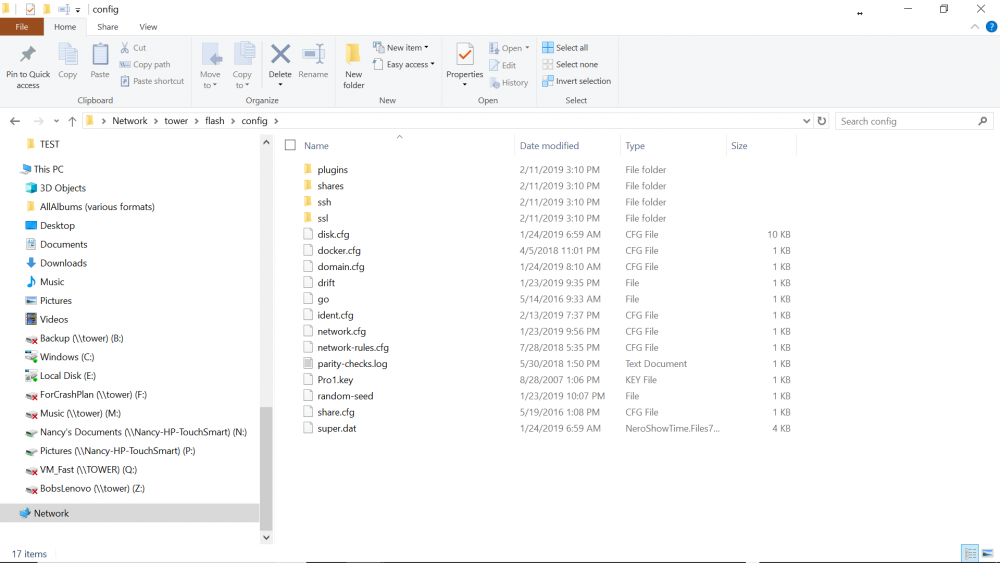Open the File menu tab

(x=22, y=27)
